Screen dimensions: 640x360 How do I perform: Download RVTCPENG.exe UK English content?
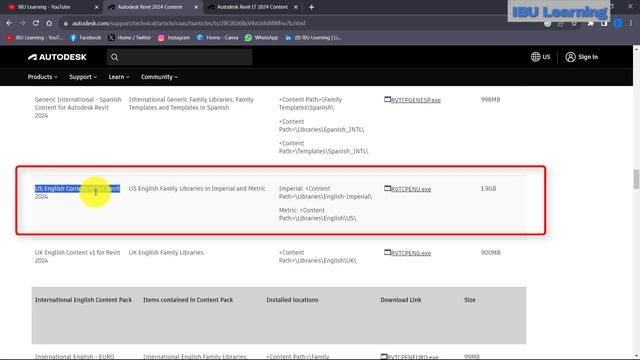tap(411, 253)
